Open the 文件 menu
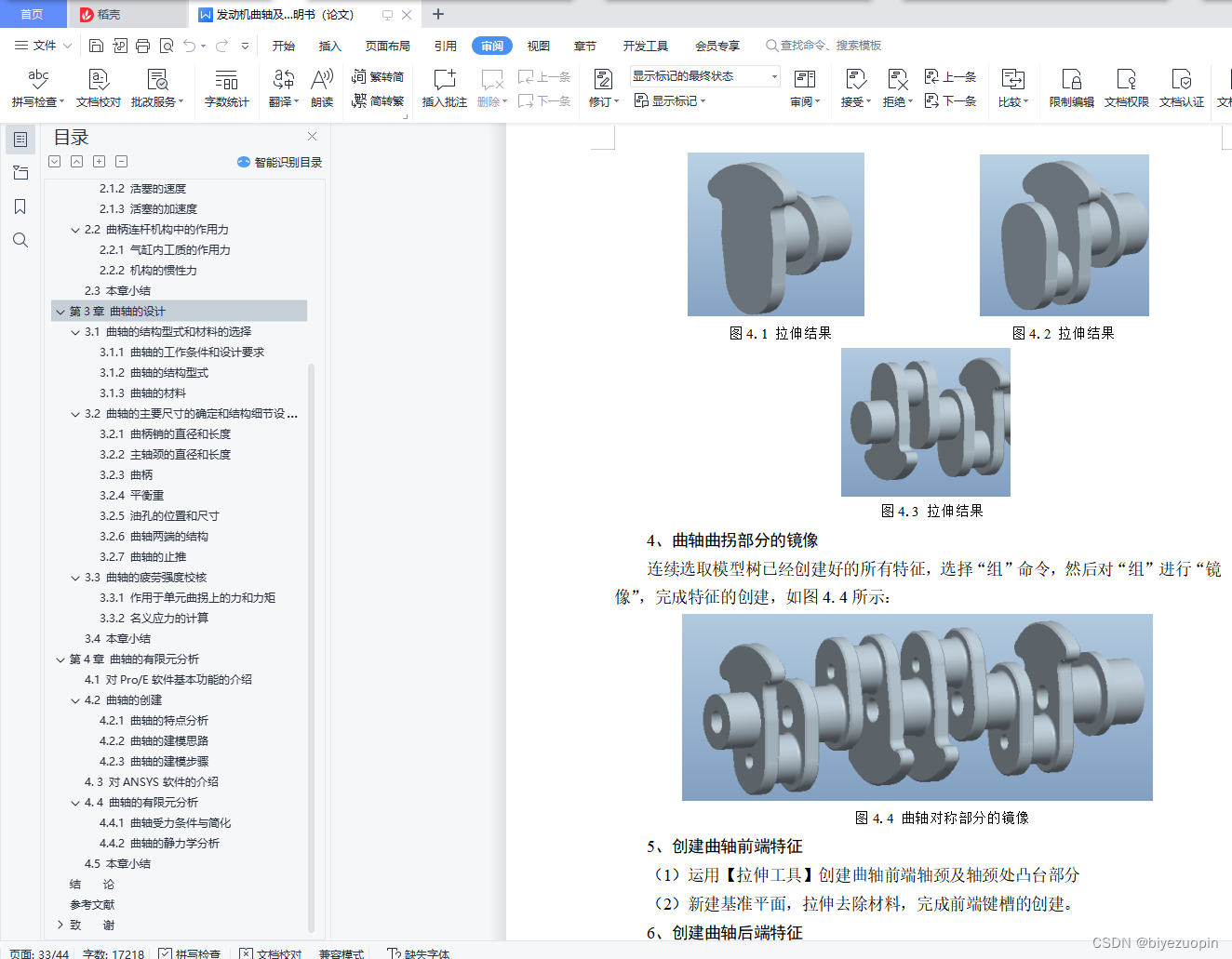This screenshot has height=959, width=1232. (x=42, y=46)
